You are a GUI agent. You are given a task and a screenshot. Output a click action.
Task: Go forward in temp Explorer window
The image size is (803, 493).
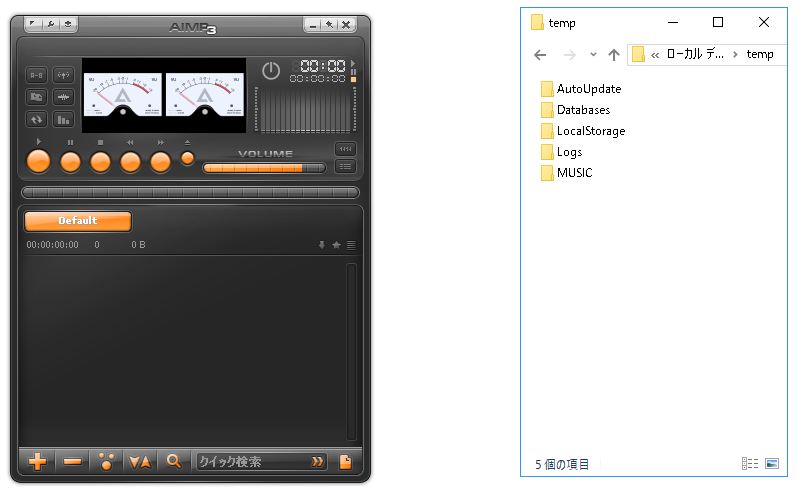pos(569,55)
